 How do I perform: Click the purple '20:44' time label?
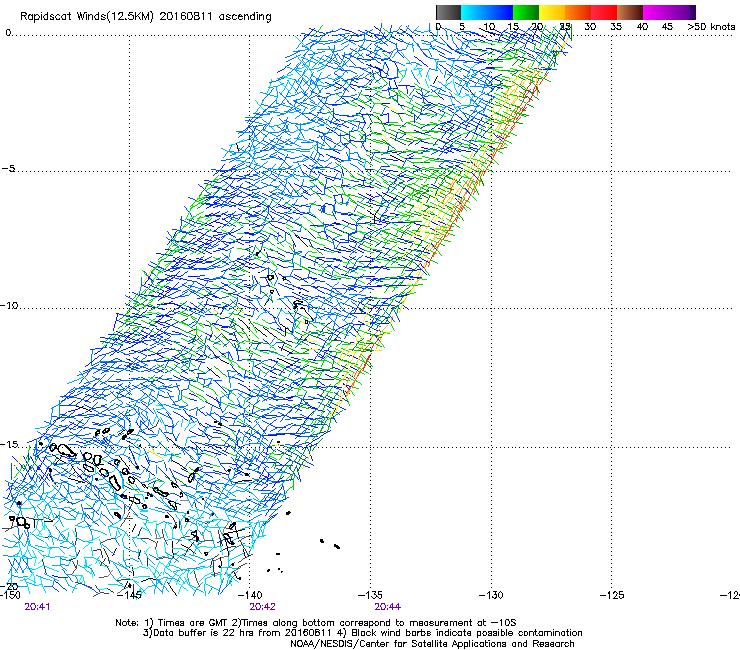tap(387, 607)
